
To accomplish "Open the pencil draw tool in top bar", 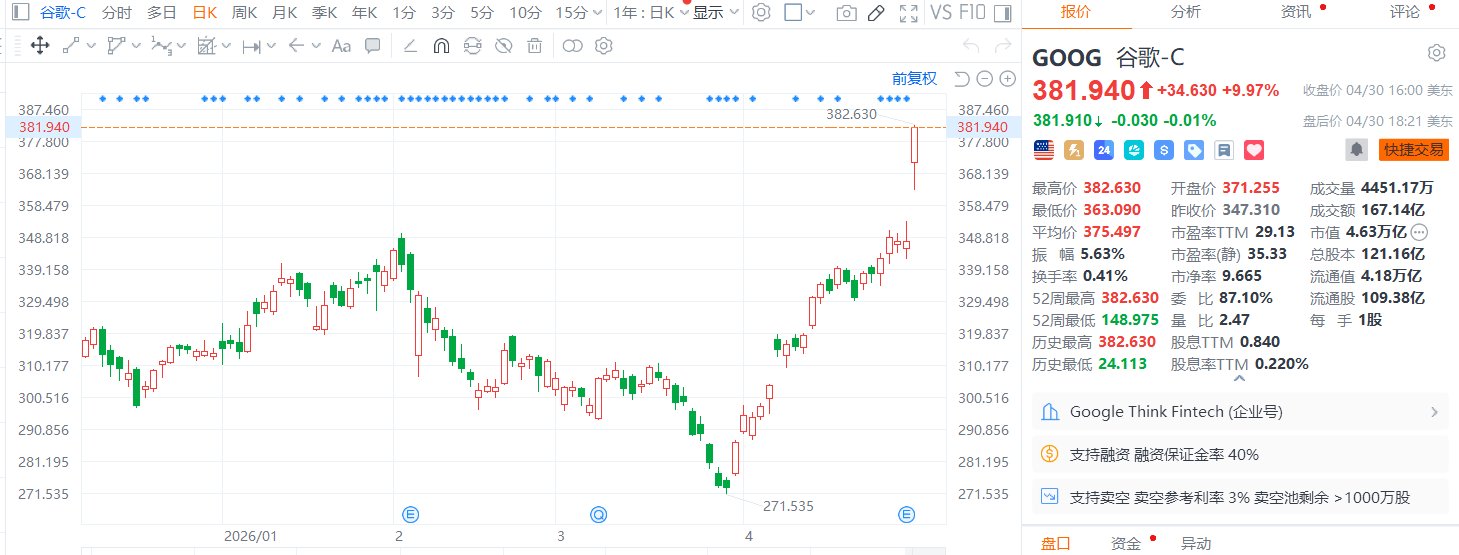I will pyautogui.click(x=875, y=13).
